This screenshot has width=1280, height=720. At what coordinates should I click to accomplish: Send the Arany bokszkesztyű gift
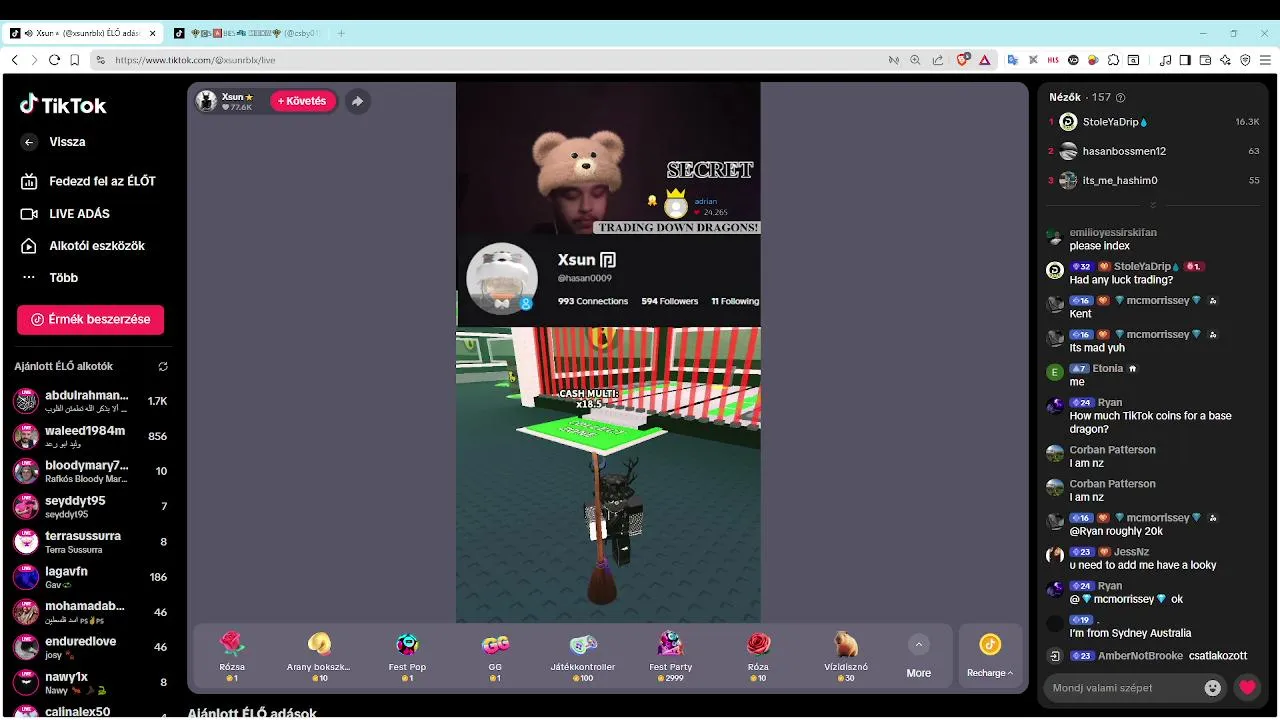(319, 657)
